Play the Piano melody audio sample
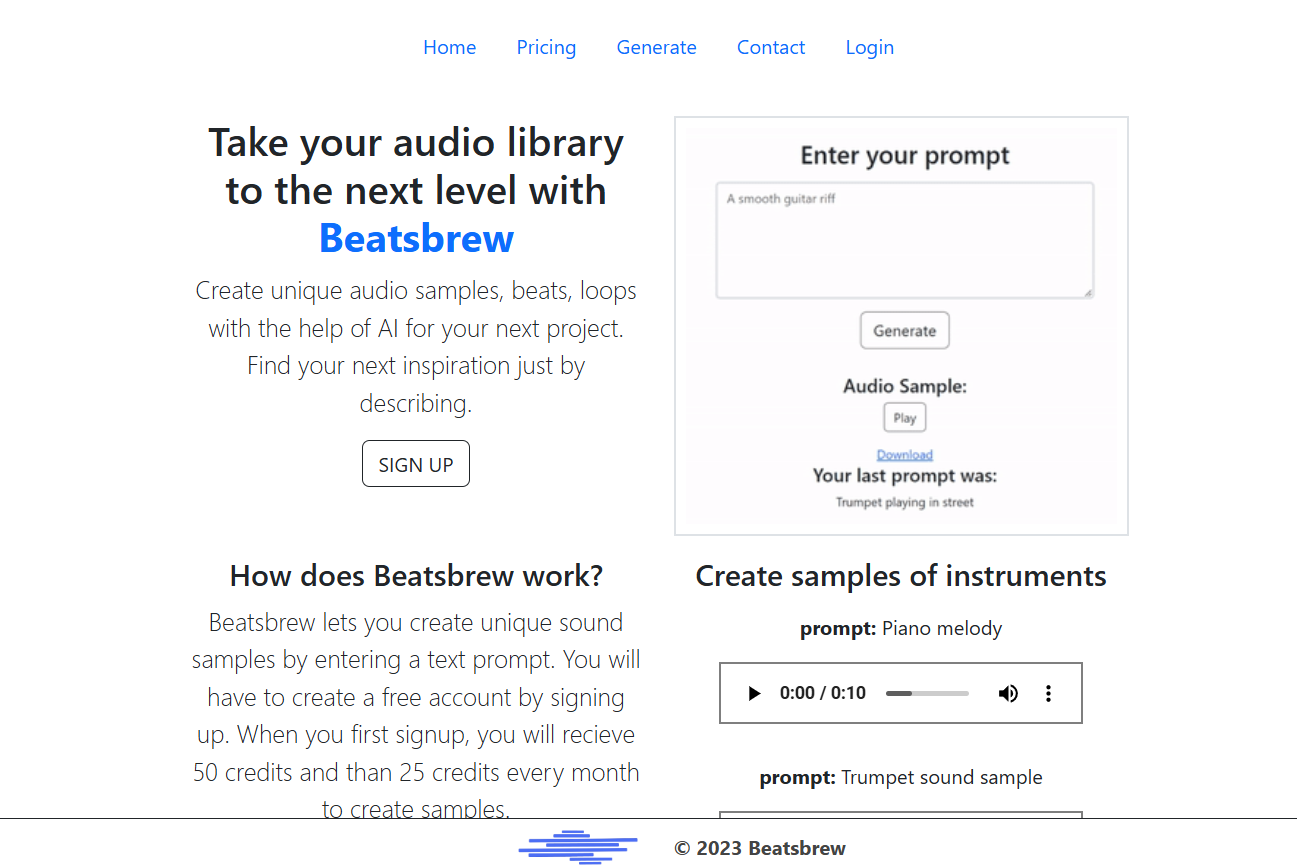 pyautogui.click(x=755, y=693)
